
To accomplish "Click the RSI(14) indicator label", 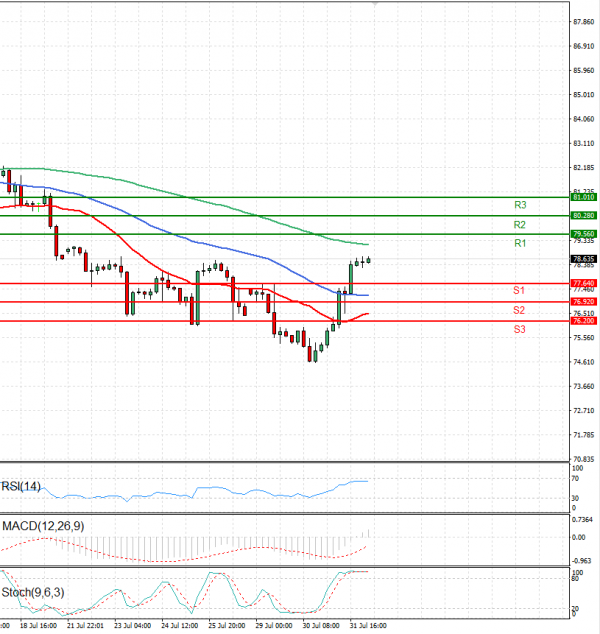I will click(21, 486).
